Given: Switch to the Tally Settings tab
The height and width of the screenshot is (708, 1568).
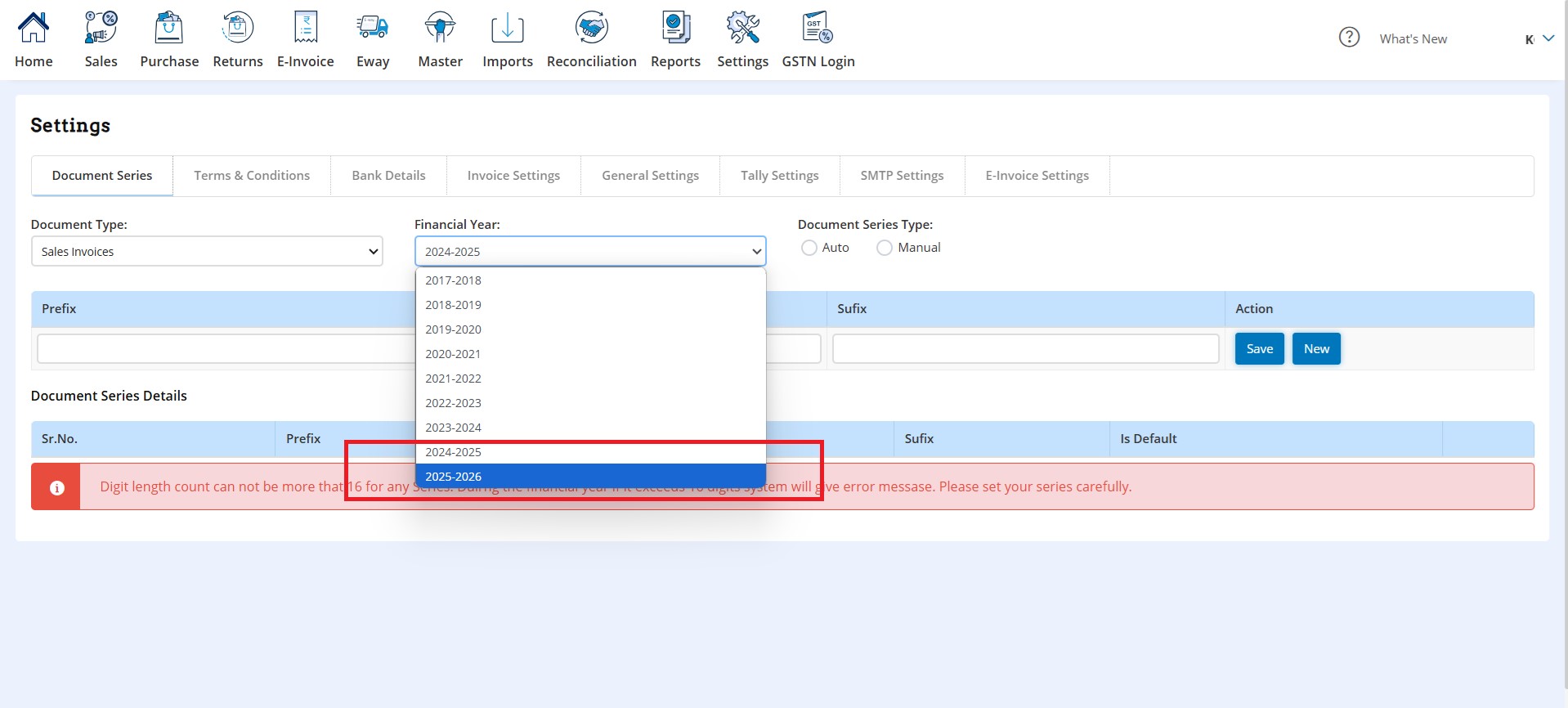Looking at the screenshot, I should click(x=779, y=176).
